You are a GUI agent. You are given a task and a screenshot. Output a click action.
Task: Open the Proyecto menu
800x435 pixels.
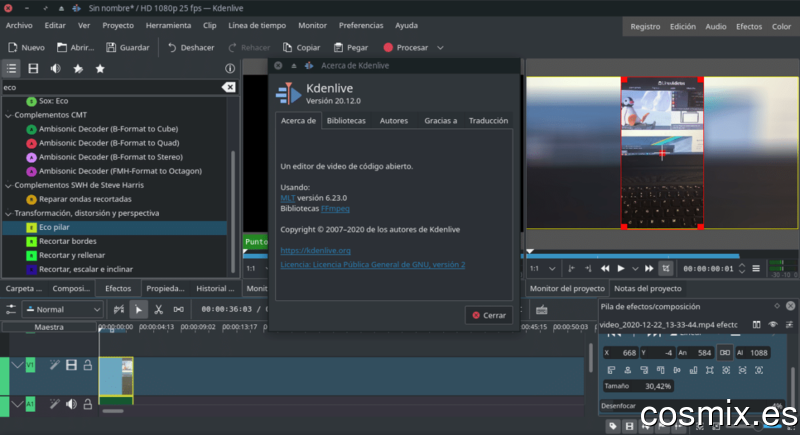[x=118, y=25]
